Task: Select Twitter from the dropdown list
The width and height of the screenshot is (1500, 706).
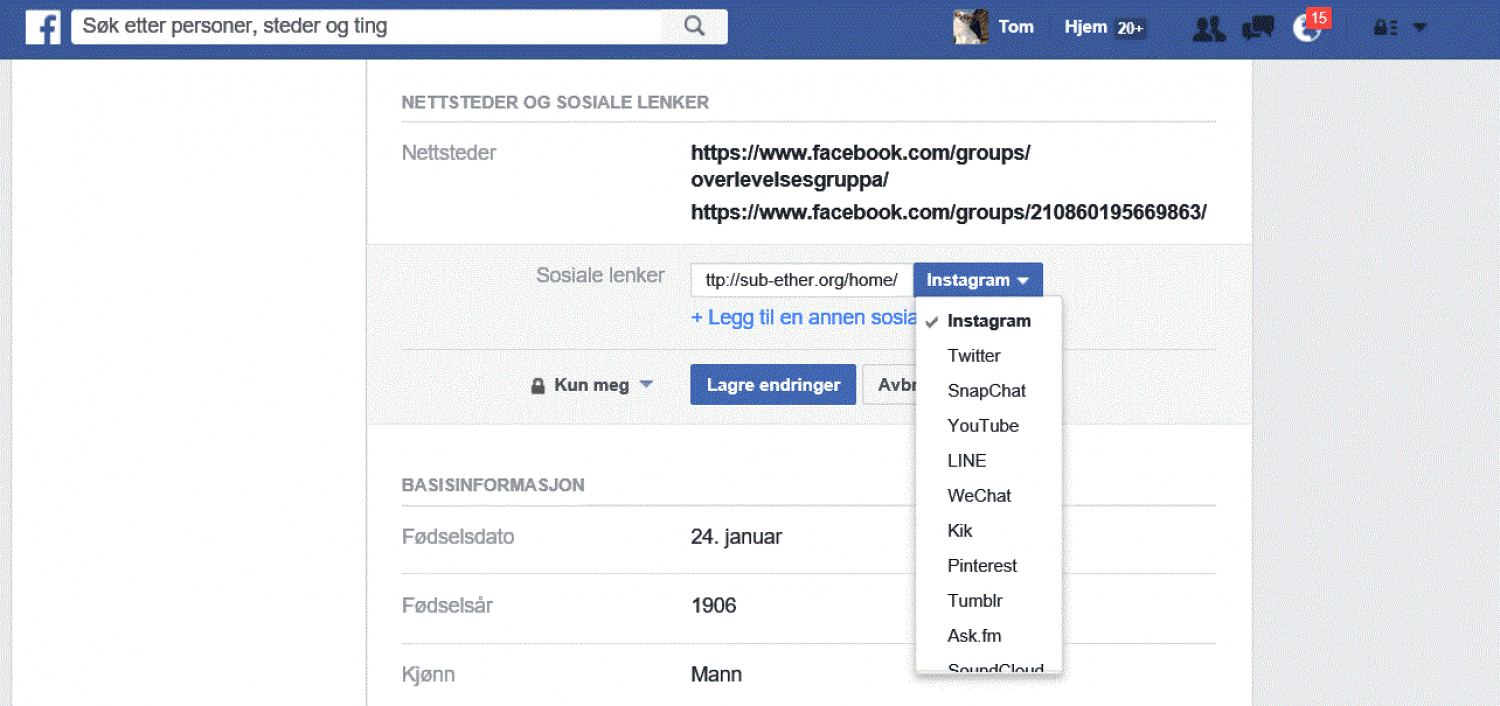Action: point(973,356)
